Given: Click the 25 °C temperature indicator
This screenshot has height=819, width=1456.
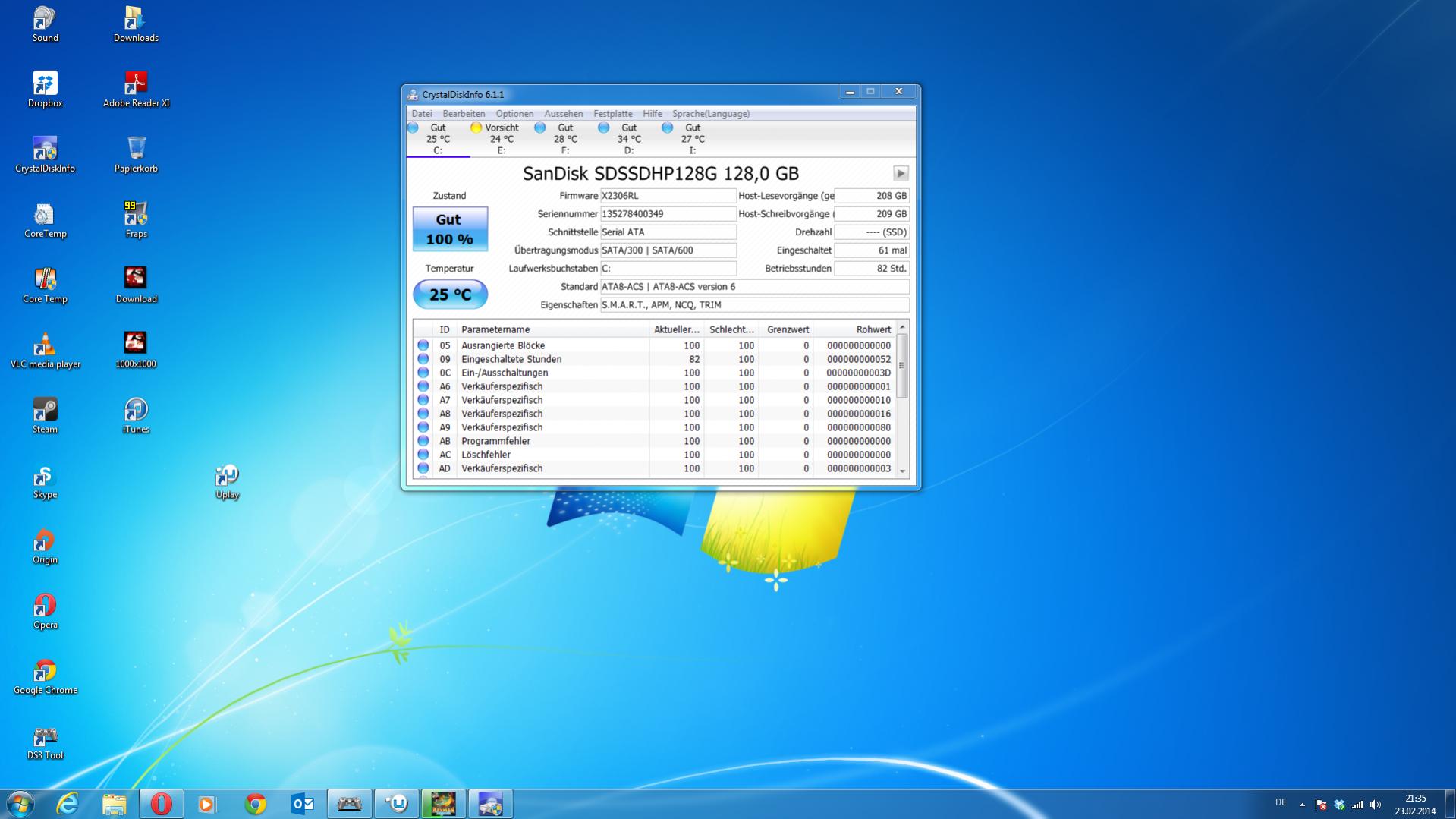Looking at the screenshot, I should point(450,295).
